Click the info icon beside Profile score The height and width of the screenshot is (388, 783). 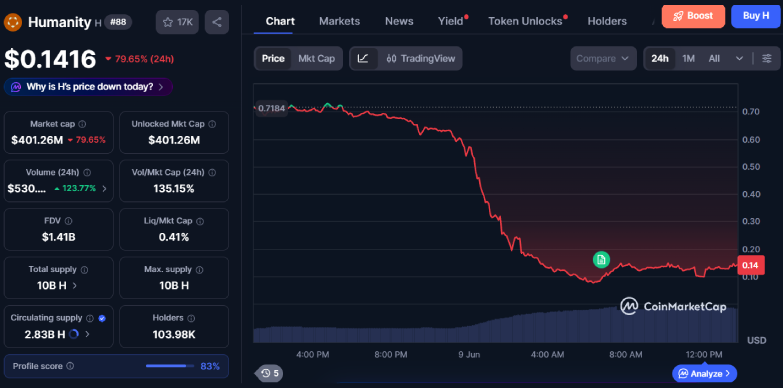(70, 366)
